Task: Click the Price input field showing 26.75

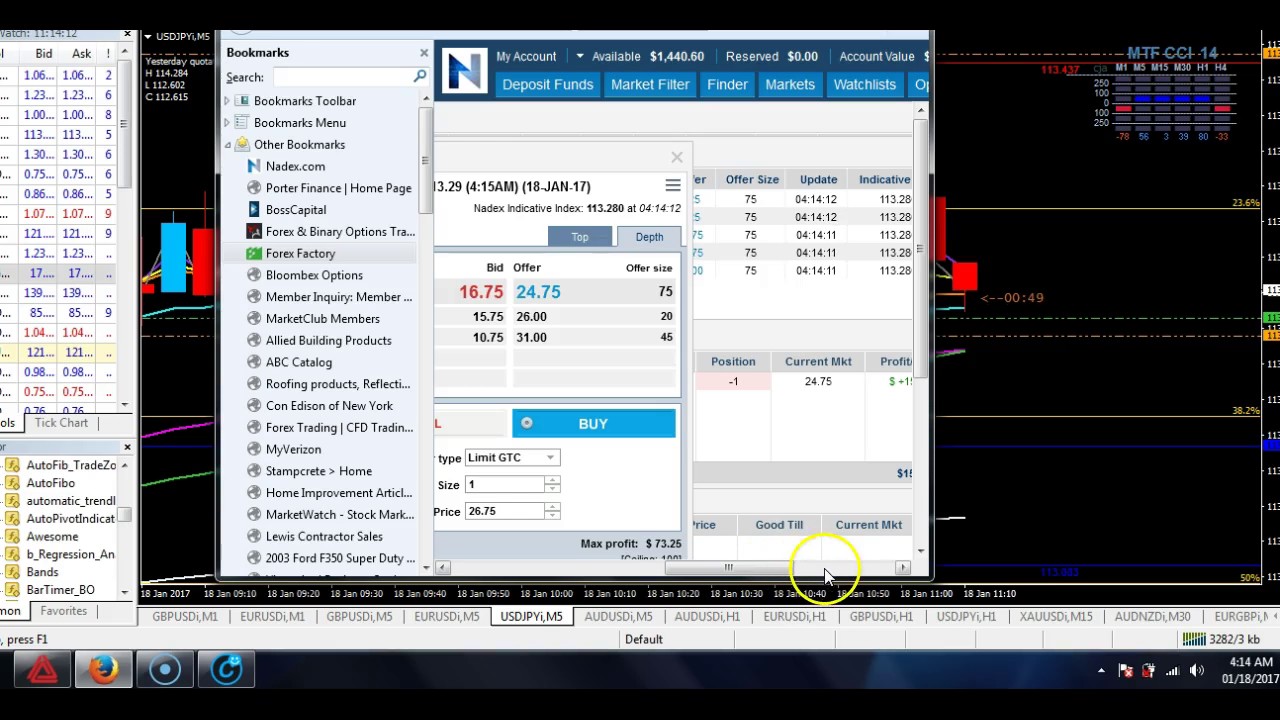Action: point(504,511)
